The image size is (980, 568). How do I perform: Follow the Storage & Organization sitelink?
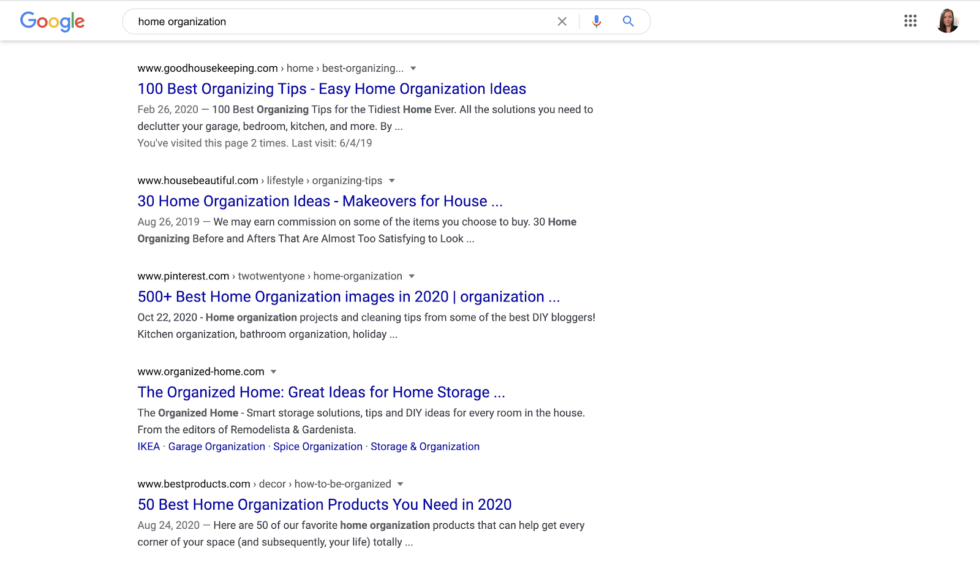425,447
